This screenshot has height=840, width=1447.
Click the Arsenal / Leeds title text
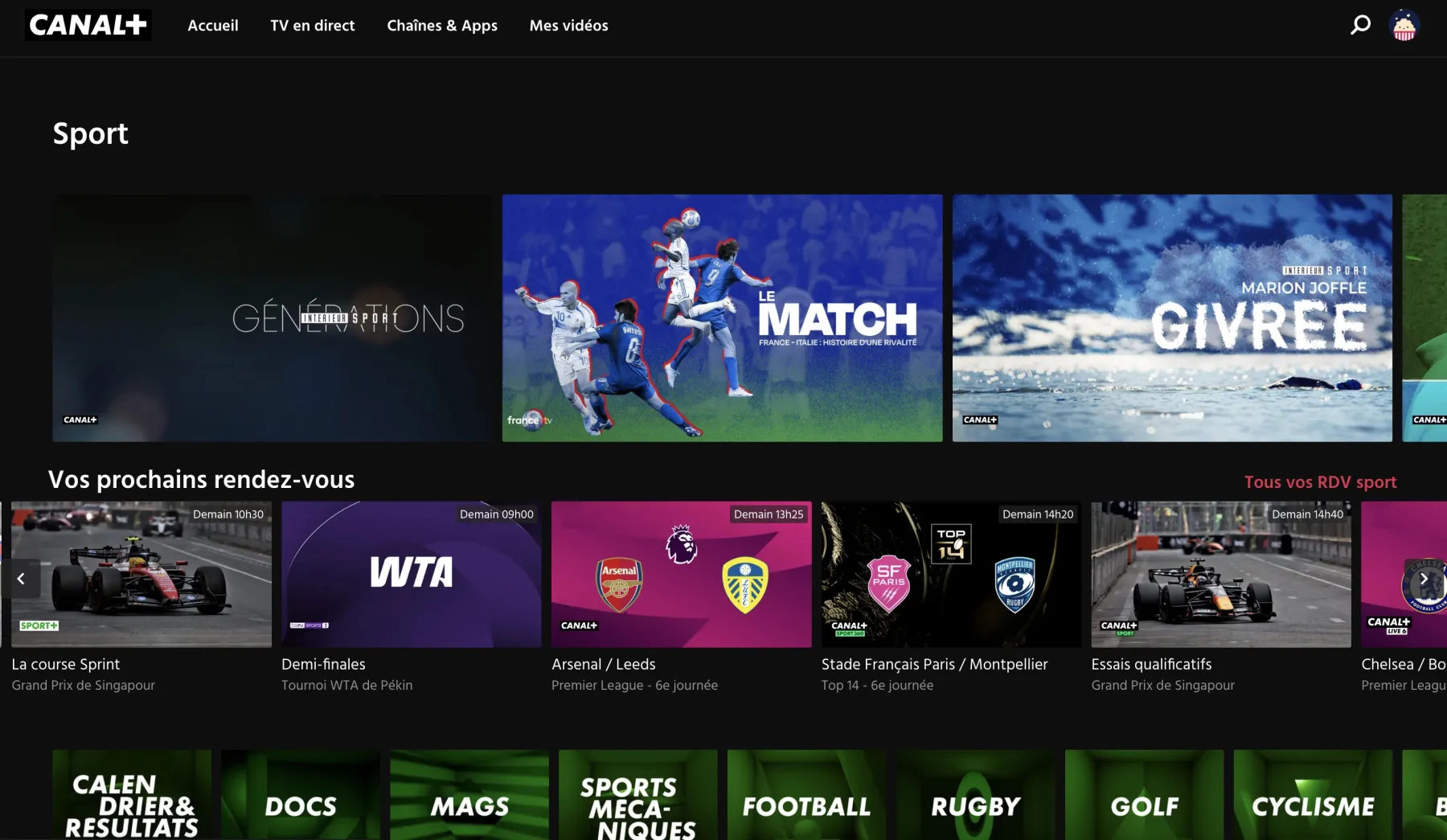pyautogui.click(x=604, y=665)
